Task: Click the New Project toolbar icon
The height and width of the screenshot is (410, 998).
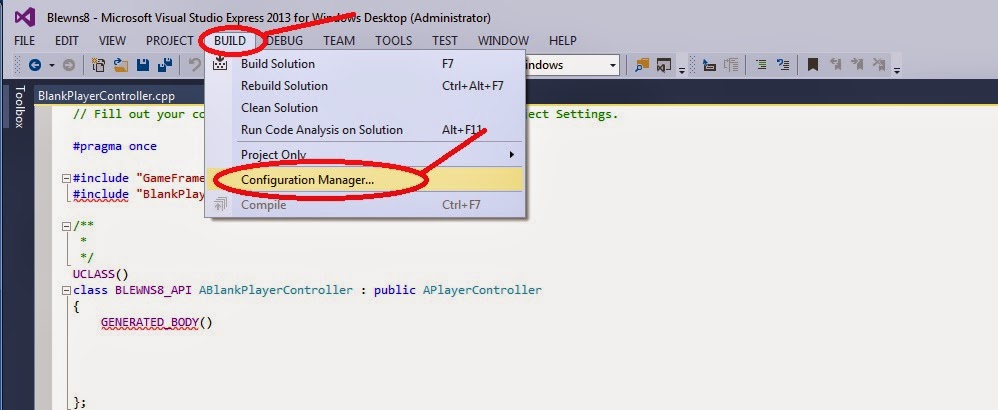Action: (99, 65)
